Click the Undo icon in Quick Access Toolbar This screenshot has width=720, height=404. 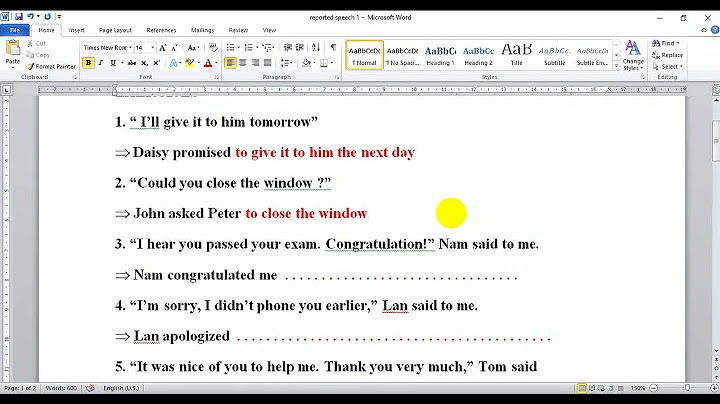coord(30,17)
